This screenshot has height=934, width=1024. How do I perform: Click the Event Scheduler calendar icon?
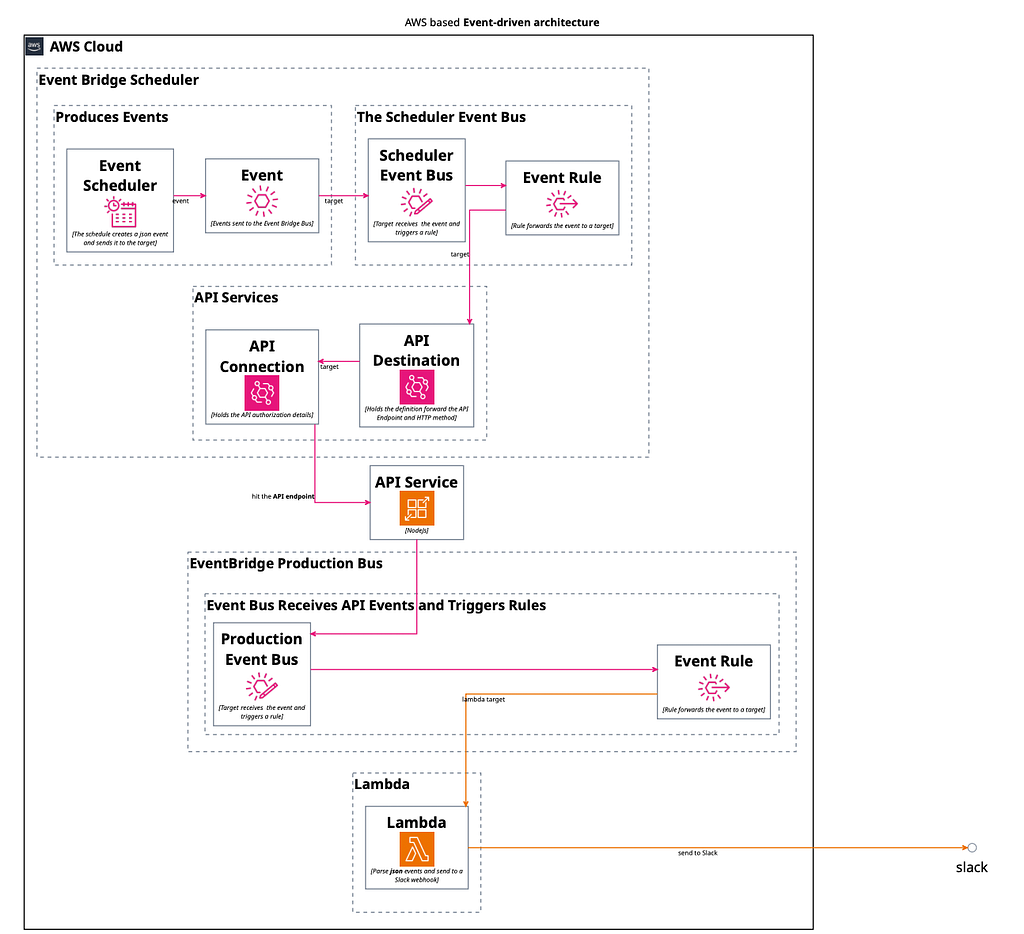(121, 212)
